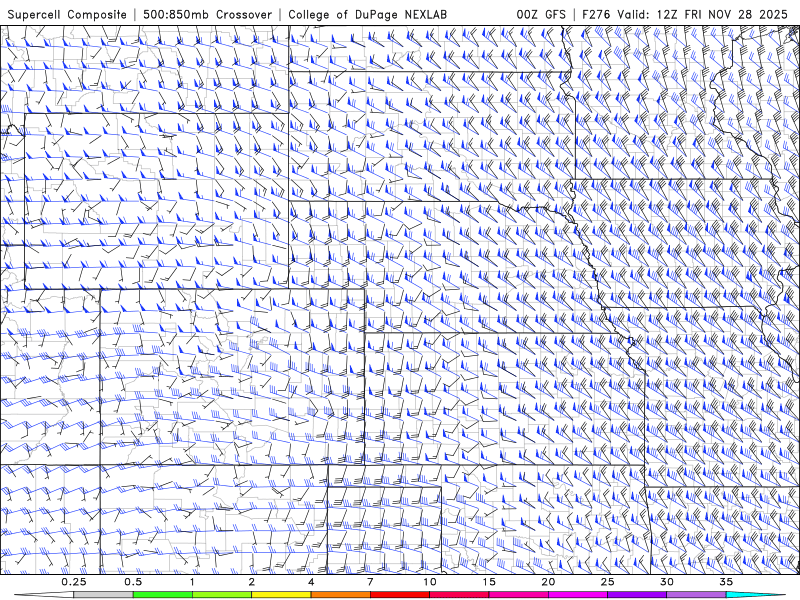The image size is (800, 600).
Task: Select the '500:850mb Crossover' header label
Action: pyautogui.click(x=207, y=14)
